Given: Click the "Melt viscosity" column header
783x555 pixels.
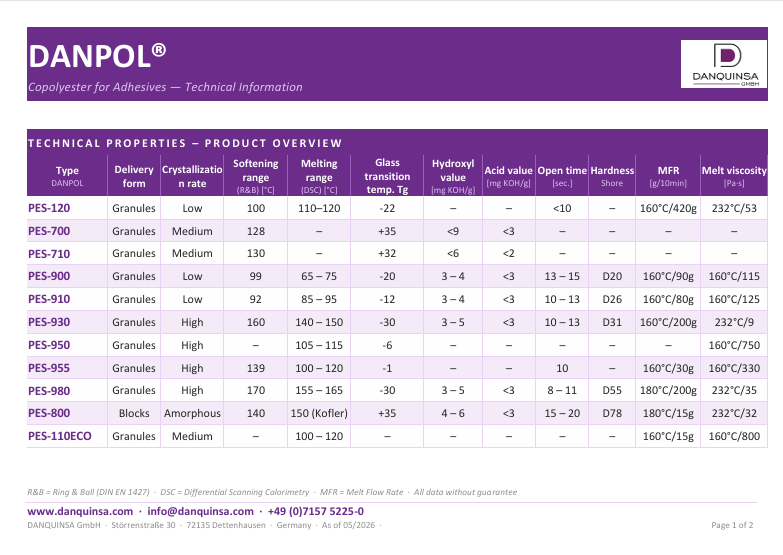Looking at the screenshot, I should (x=734, y=176).
